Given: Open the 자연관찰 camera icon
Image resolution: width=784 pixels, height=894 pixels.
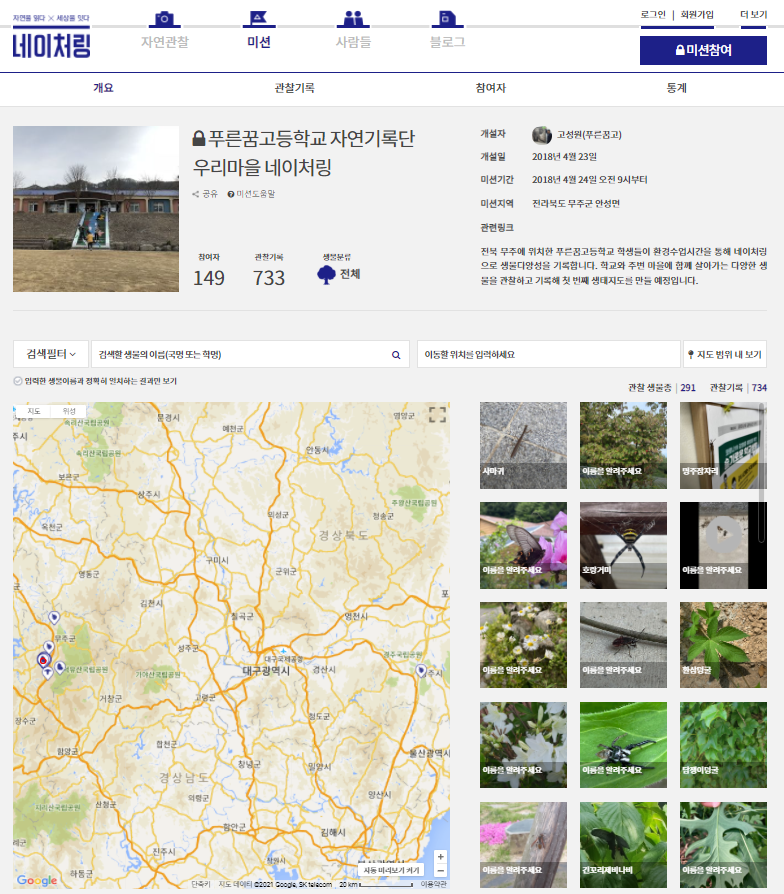Looking at the screenshot, I should pos(164,19).
